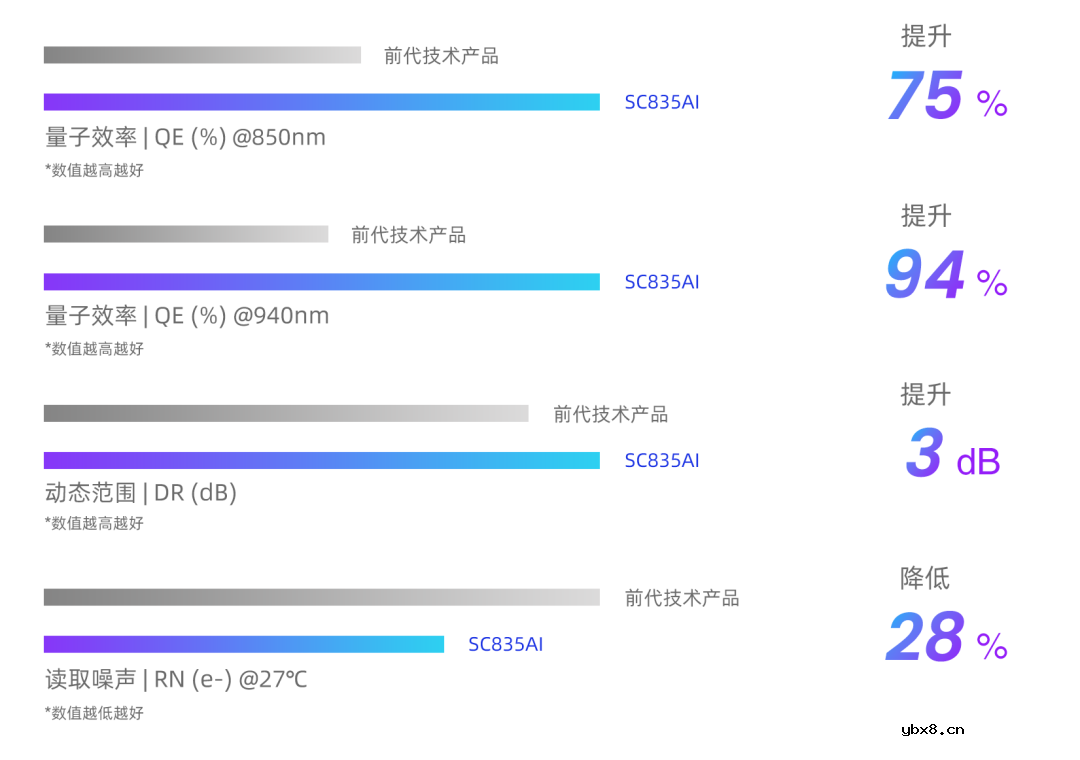This screenshot has width=1080, height=760.
Task: Select the "读取噪声 | RN (e-) @27℃" label
Action: 176,680
